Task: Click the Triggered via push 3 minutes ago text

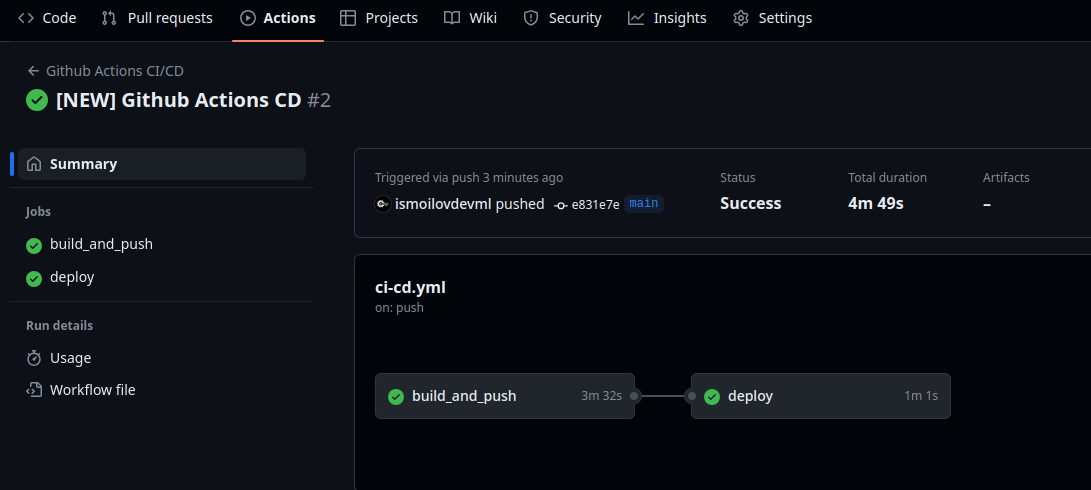Action: (469, 177)
